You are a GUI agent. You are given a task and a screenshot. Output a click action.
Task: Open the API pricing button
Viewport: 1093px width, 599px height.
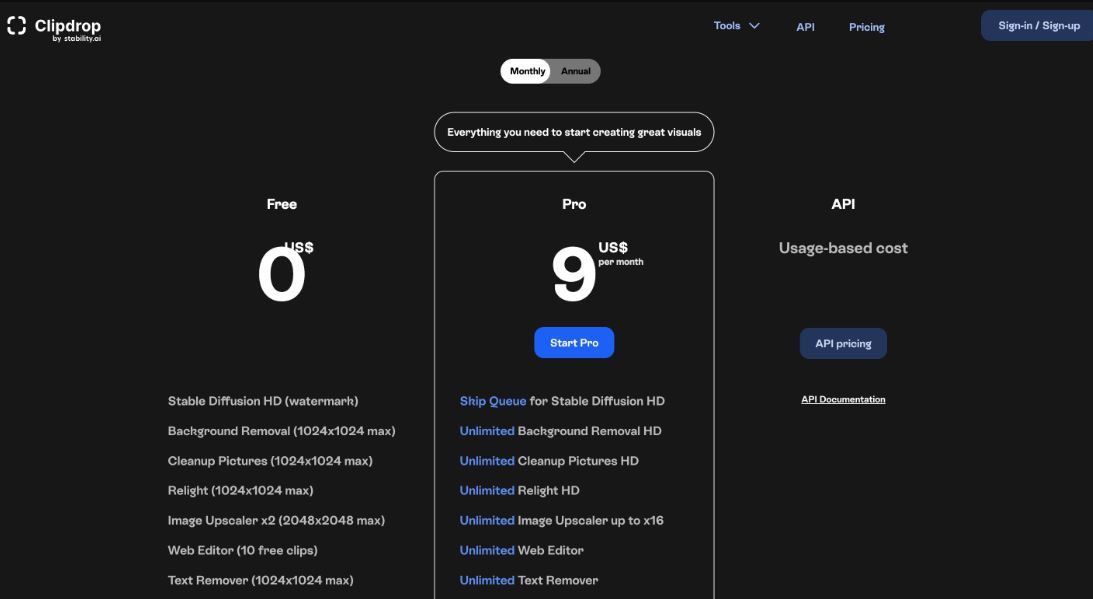(x=843, y=344)
